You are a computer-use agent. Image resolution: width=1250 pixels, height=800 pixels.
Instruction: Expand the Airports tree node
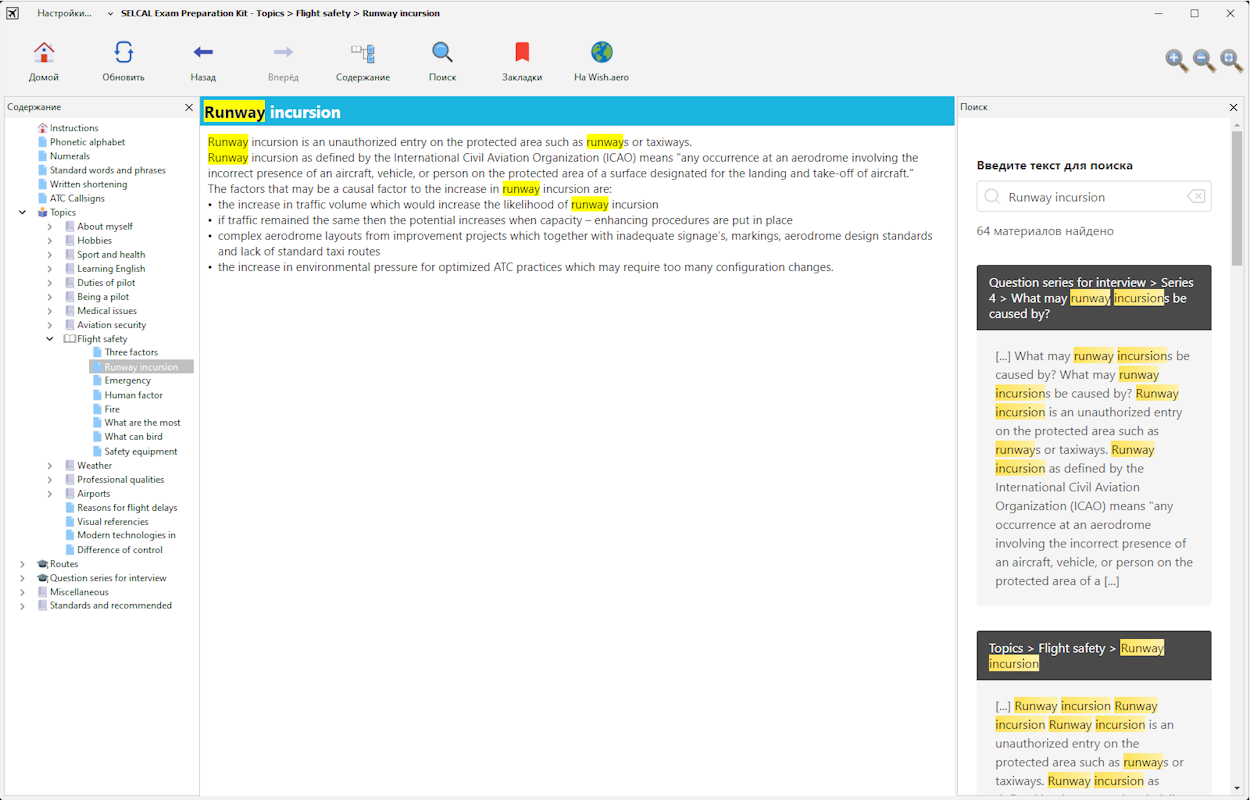click(x=49, y=493)
